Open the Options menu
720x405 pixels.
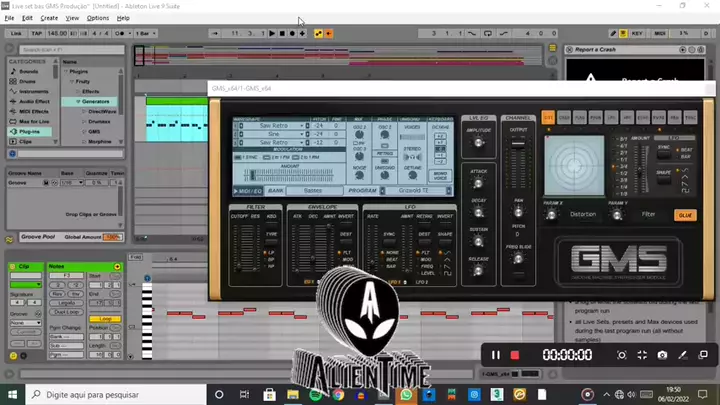tap(98, 18)
